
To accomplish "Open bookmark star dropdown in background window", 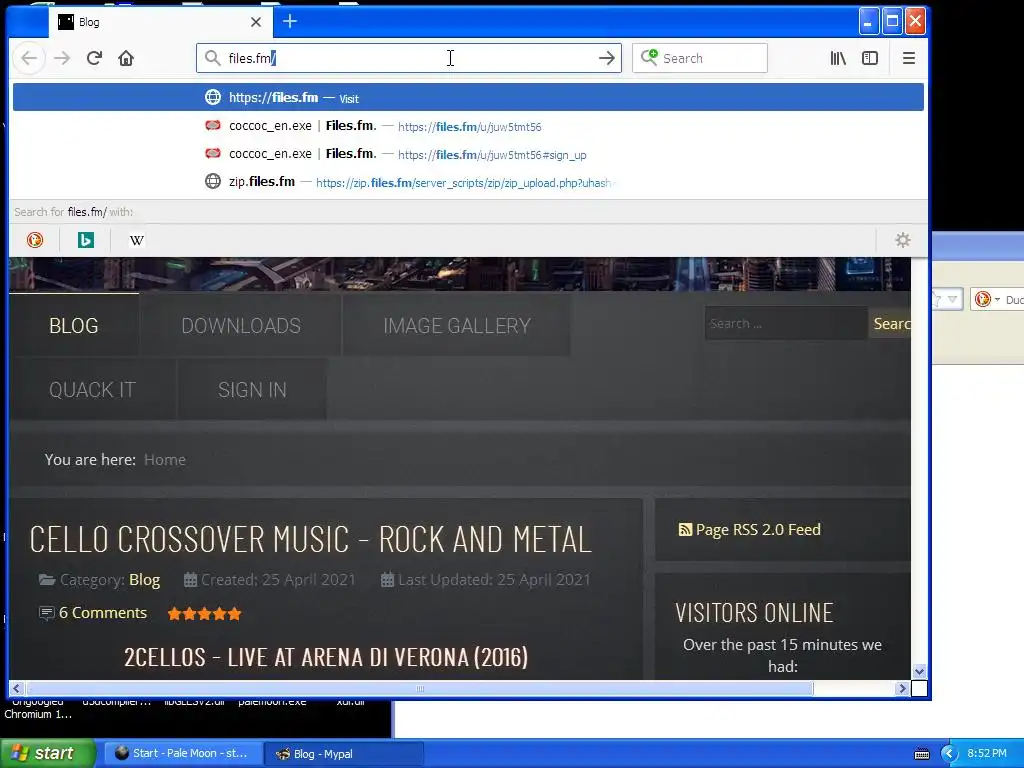I will click(x=952, y=300).
